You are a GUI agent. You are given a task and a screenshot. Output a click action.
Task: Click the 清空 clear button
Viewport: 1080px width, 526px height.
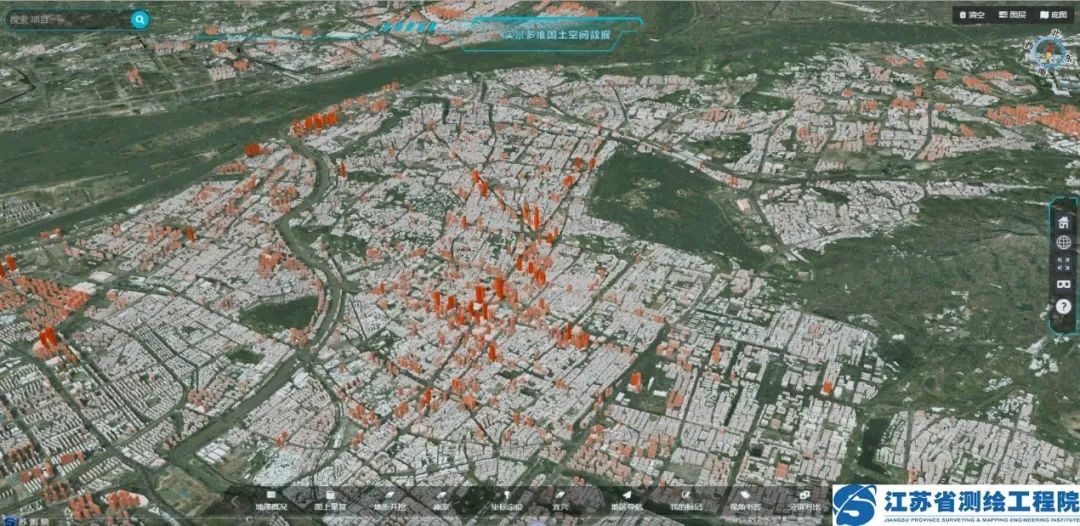click(973, 15)
